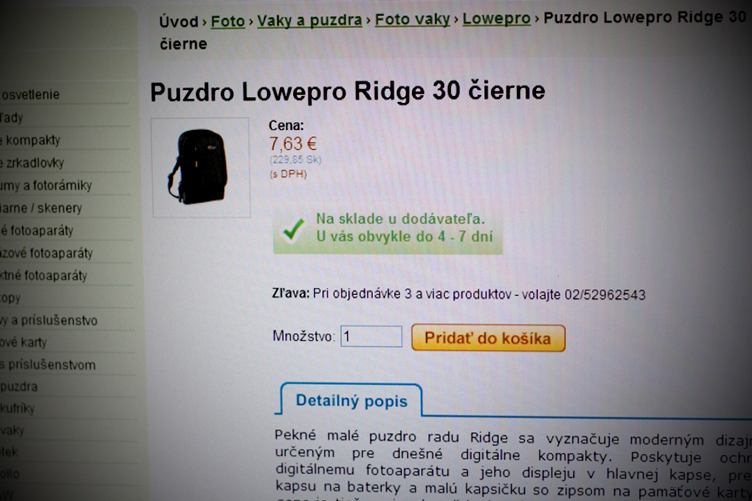
Task: Select puzdra in sidebar list
Action: pos(19,386)
